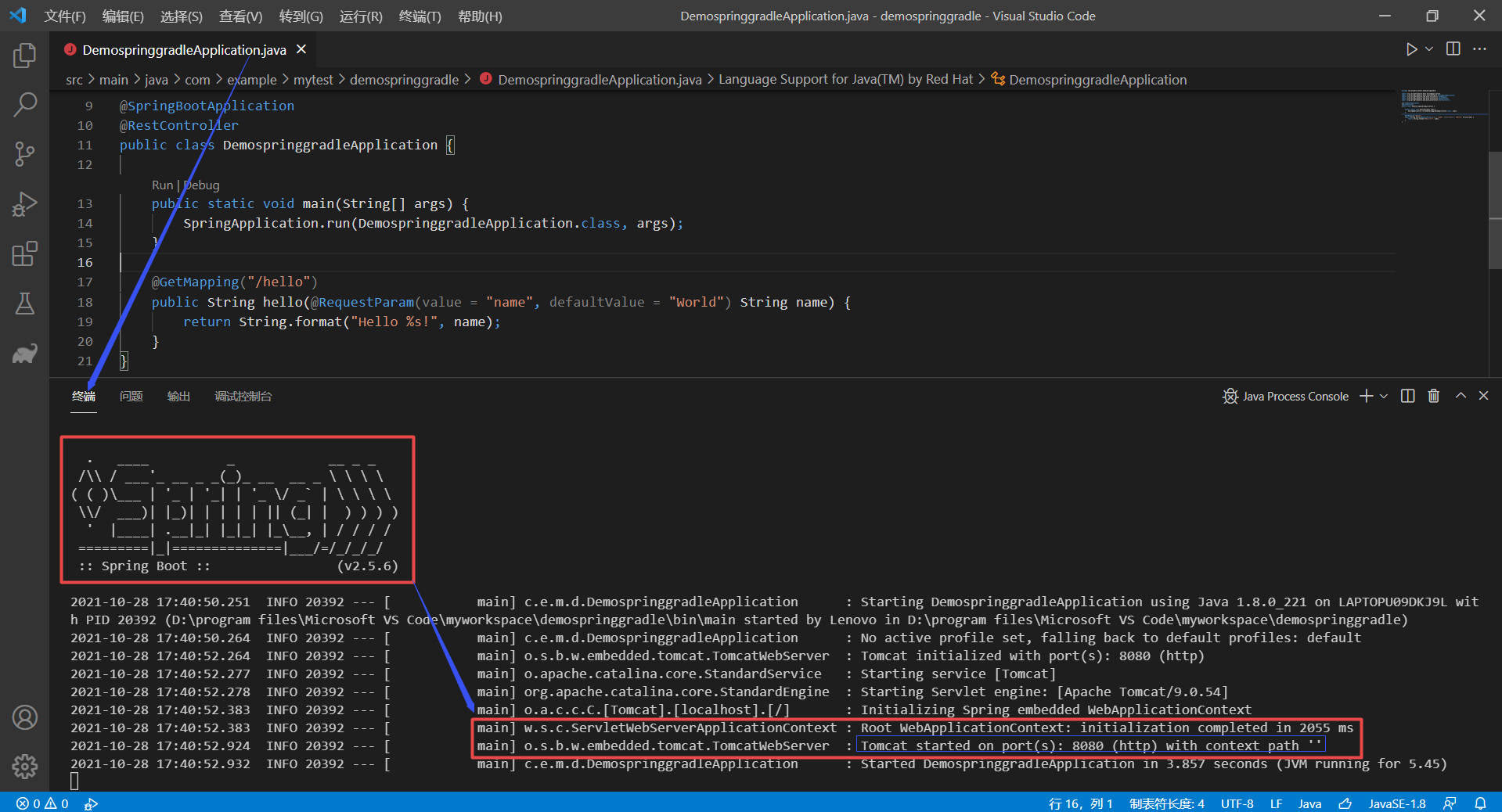Viewport: 1502px width, 812px height.
Task: Click line number 18 in gutter
Action: [85, 302]
